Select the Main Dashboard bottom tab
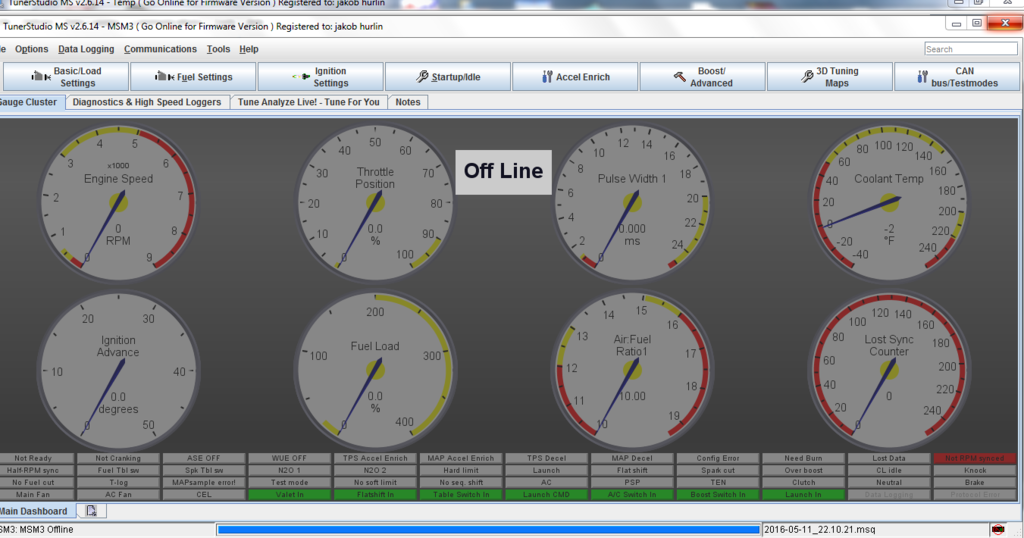1024x538 pixels. 36,511
